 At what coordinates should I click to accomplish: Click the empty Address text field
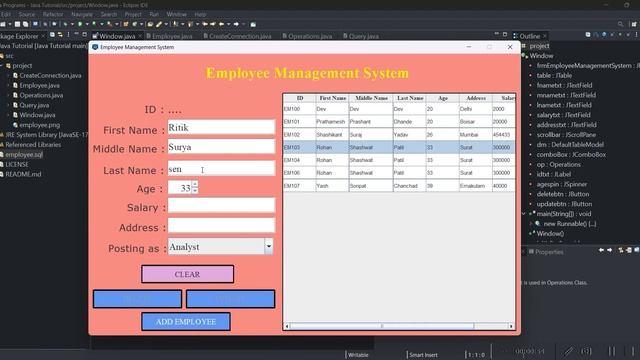pyautogui.click(x=221, y=225)
